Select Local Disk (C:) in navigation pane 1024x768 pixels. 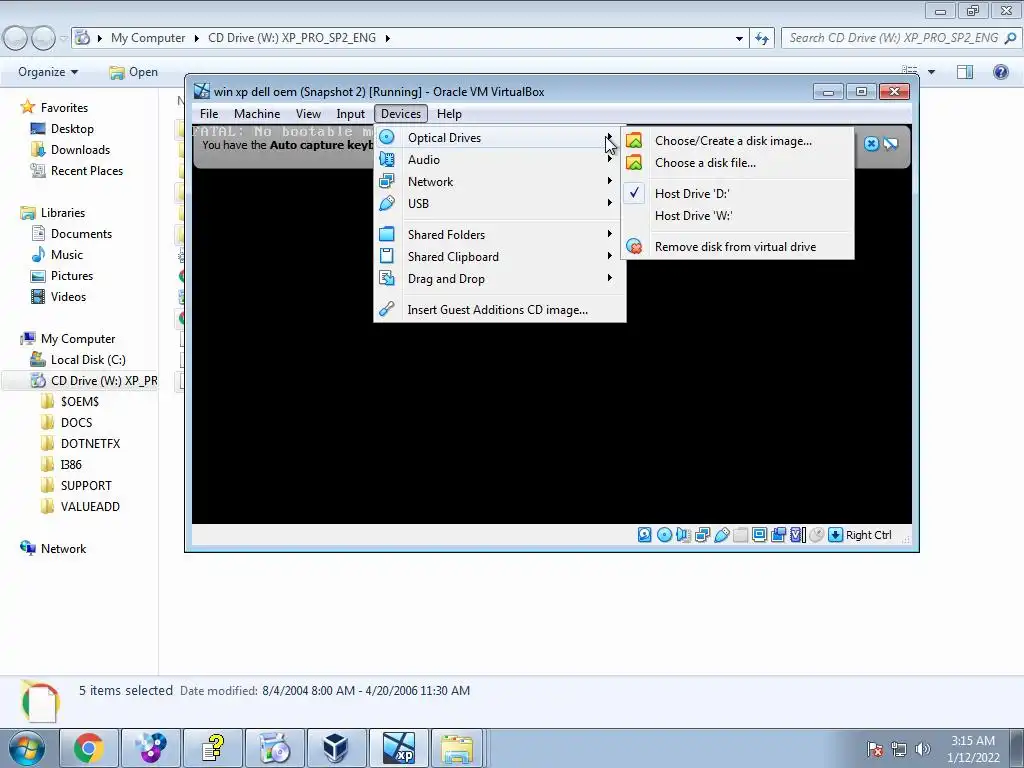tap(88, 360)
